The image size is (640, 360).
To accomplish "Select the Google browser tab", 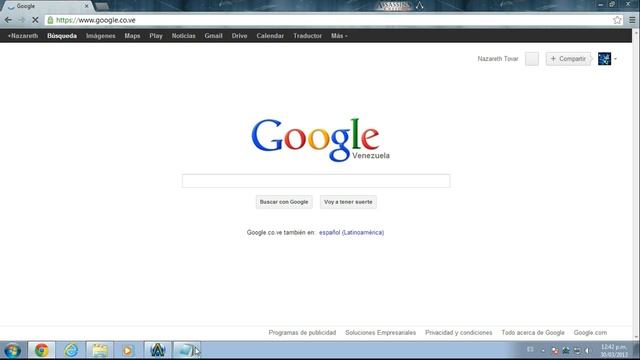I will 47,6.
